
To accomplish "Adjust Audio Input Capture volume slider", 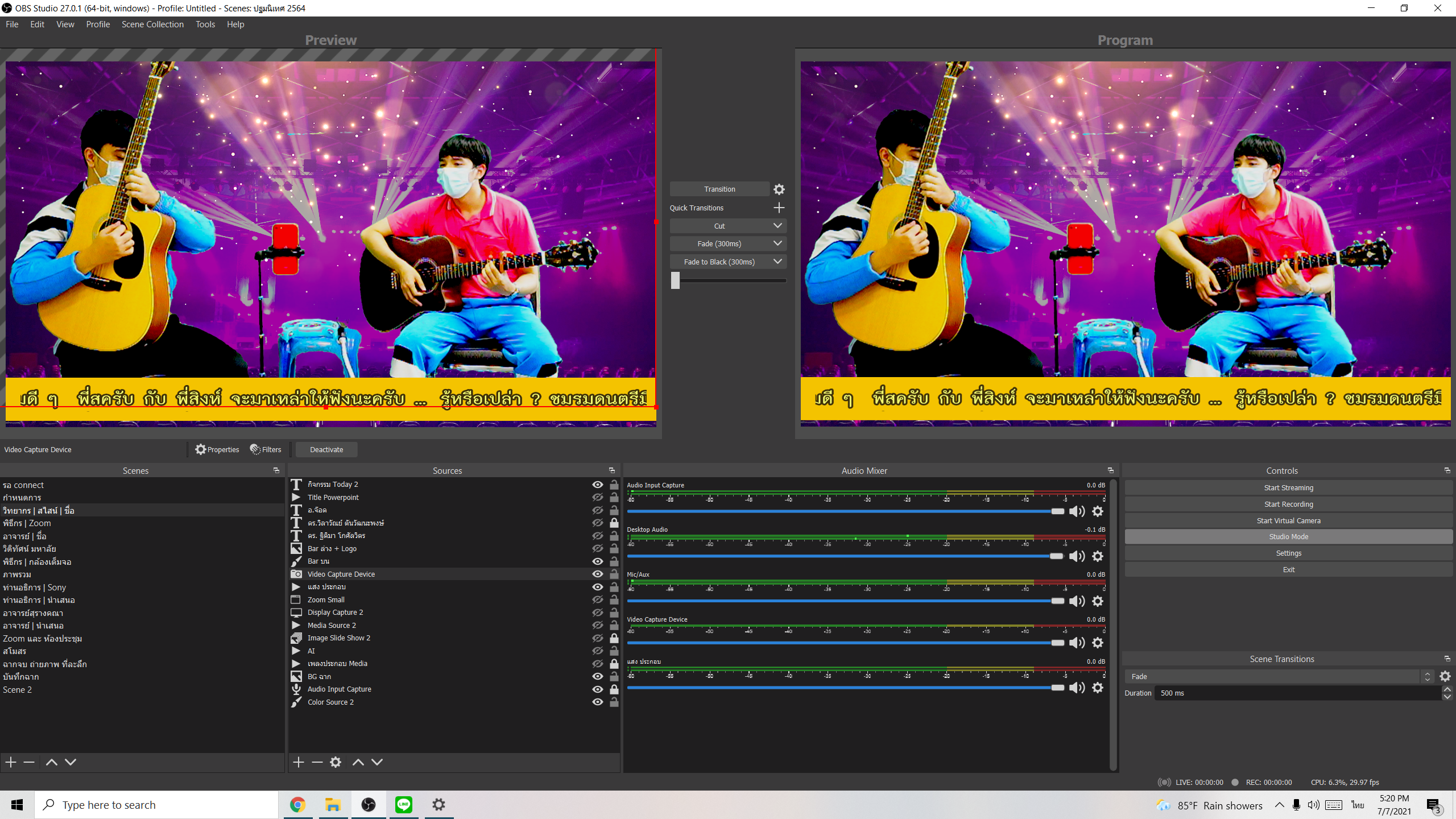I will tap(1057, 511).
